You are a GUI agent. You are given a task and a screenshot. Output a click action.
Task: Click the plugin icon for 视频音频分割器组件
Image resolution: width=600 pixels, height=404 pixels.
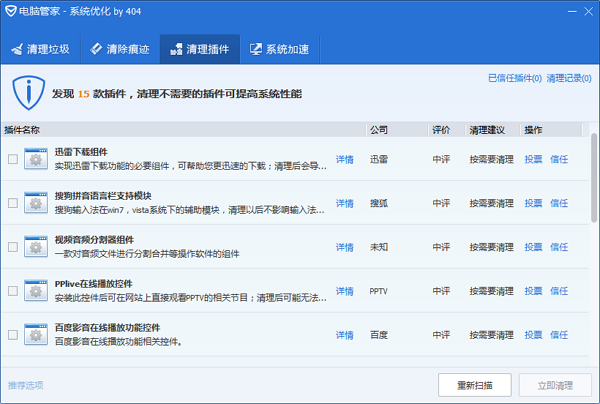coord(36,247)
